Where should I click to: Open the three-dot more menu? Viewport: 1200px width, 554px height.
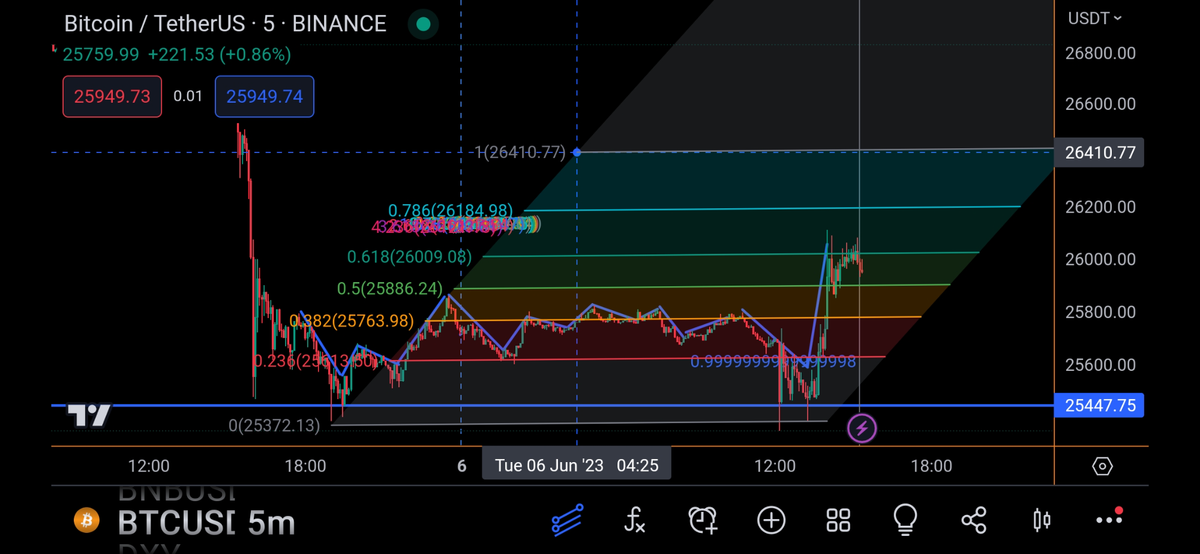[x=1109, y=519]
